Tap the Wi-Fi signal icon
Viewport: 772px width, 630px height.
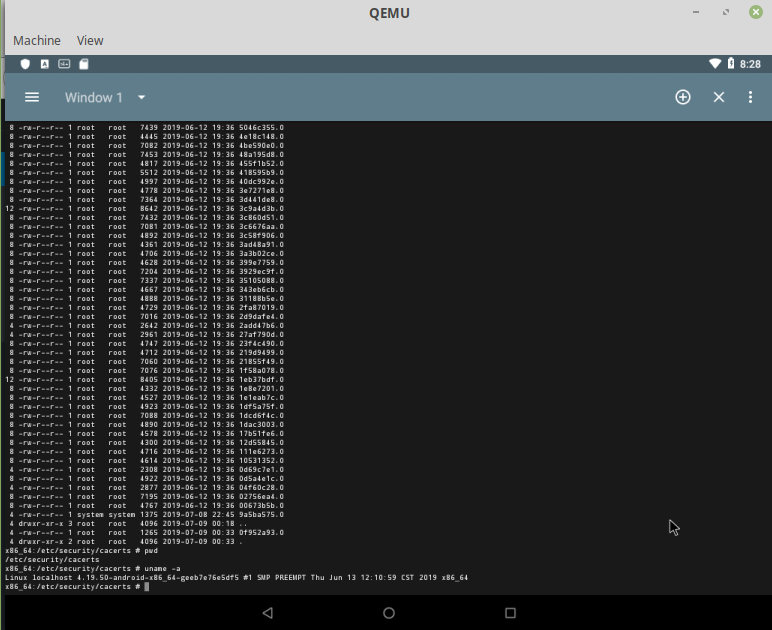(x=715, y=63)
